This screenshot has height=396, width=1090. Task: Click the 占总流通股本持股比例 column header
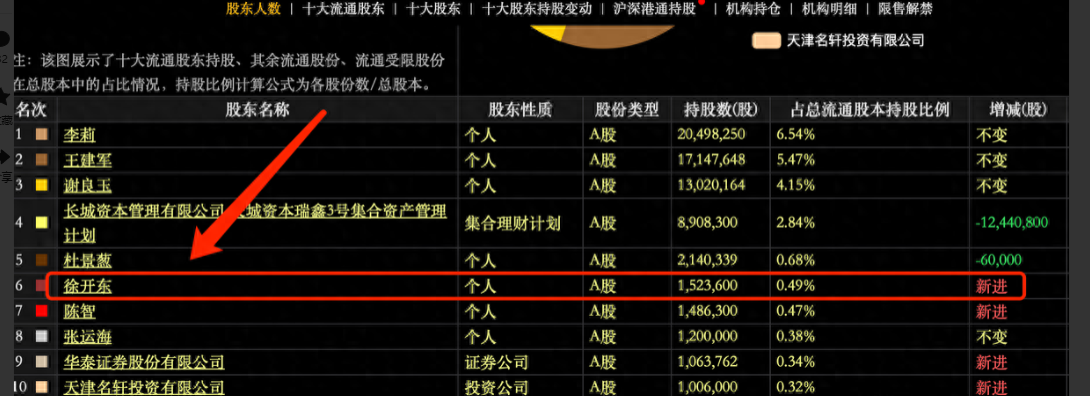click(870, 109)
